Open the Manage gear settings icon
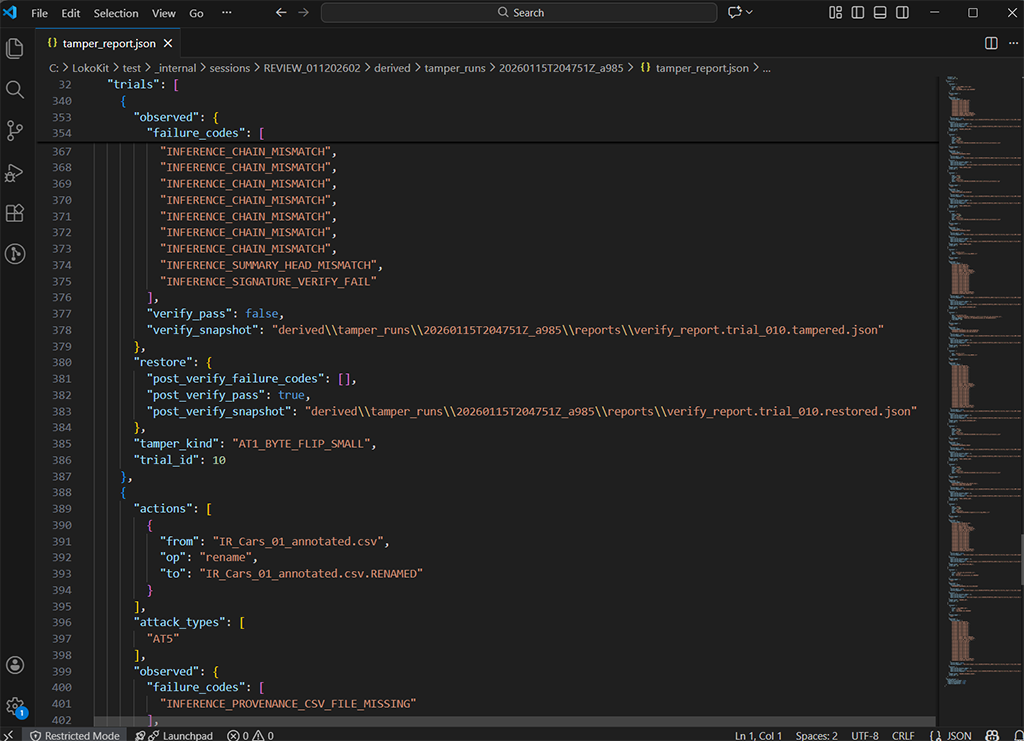This screenshot has width=1024, height=741. [15, 706]
